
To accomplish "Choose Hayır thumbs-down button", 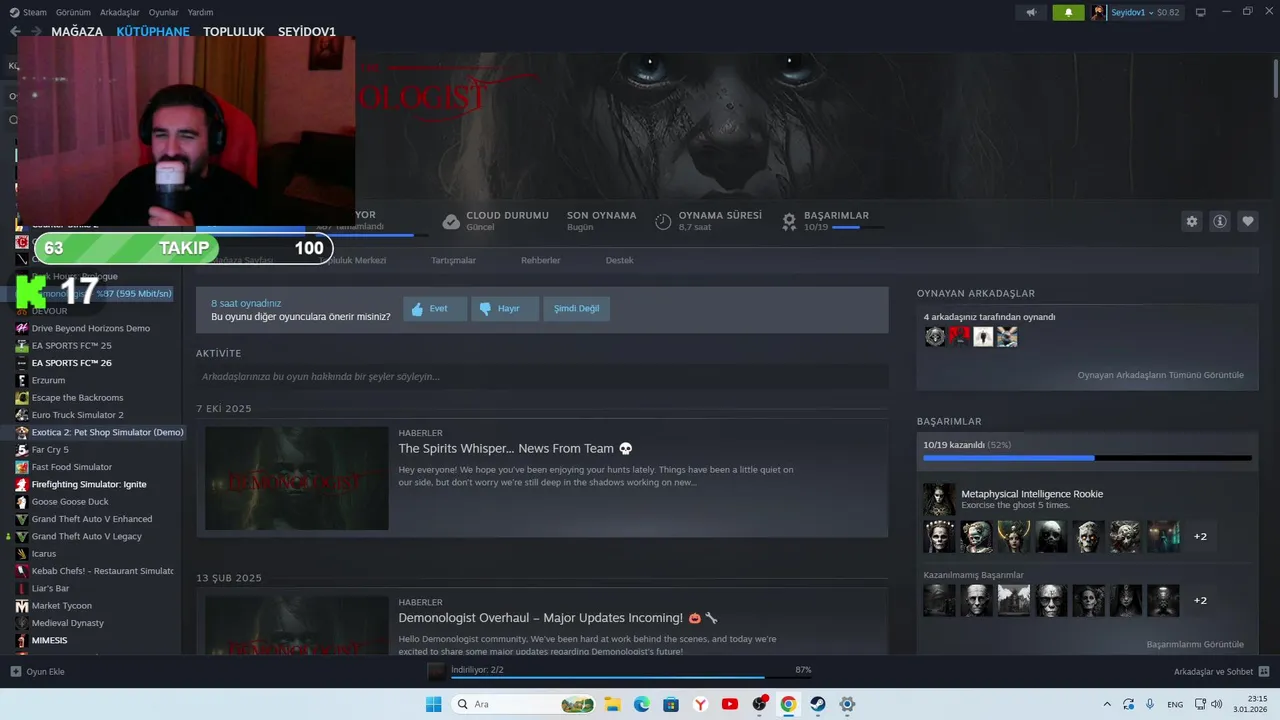I will point(506,309).
